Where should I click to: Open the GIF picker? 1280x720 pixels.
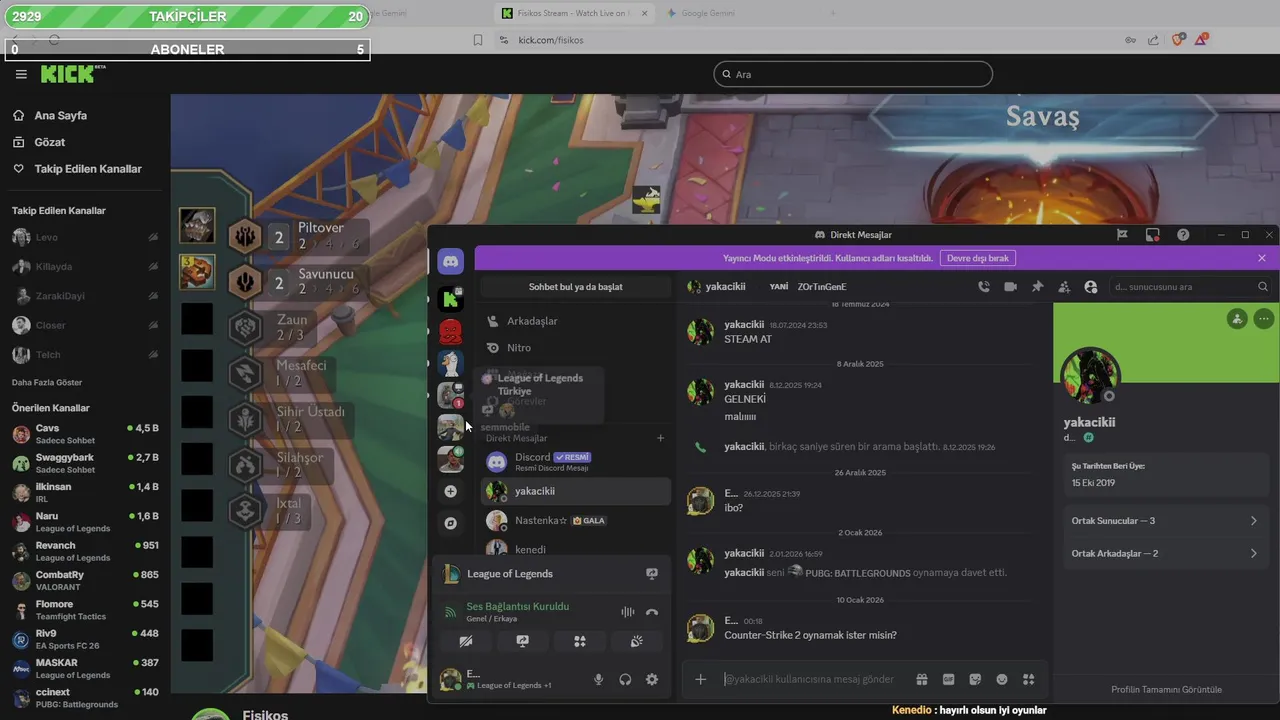click(949, 679)
